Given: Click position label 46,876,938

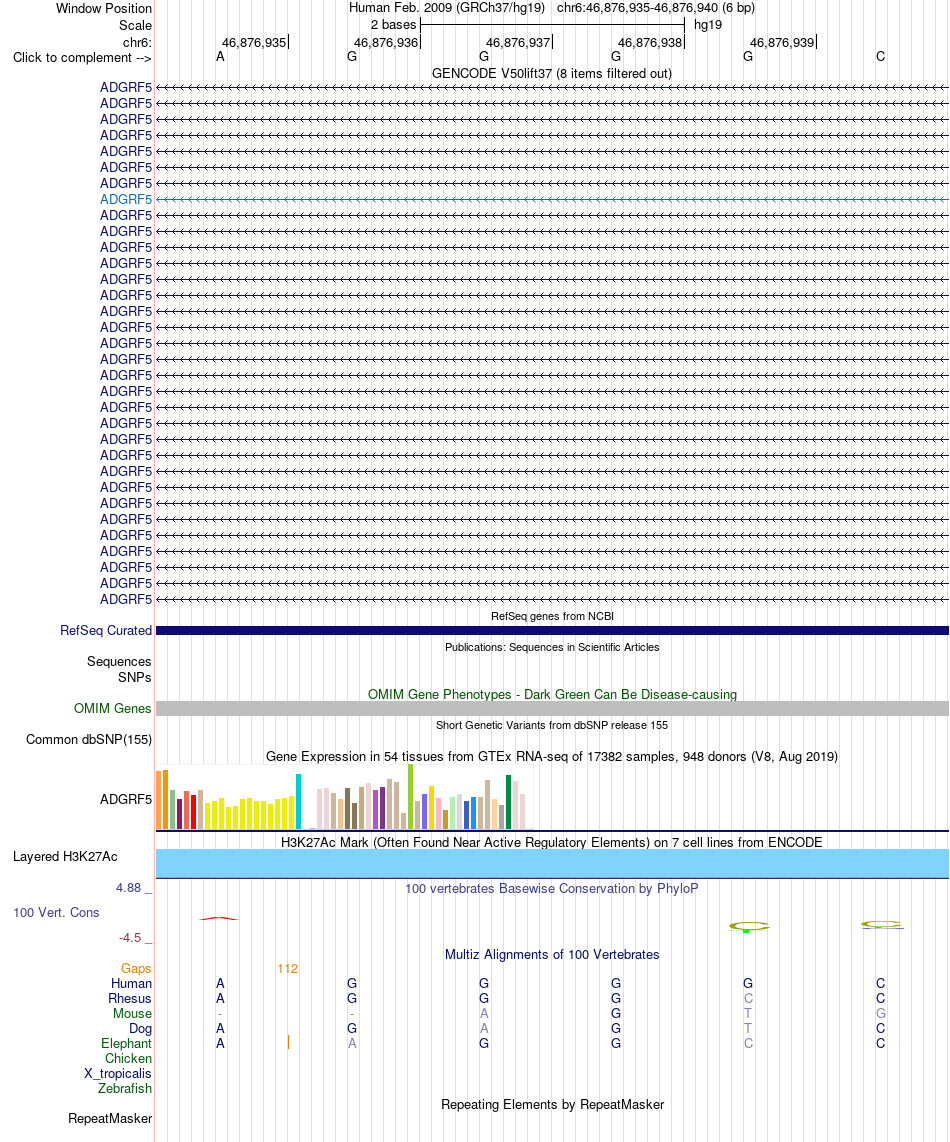Looking at the screenshot, I should [650, 42].
